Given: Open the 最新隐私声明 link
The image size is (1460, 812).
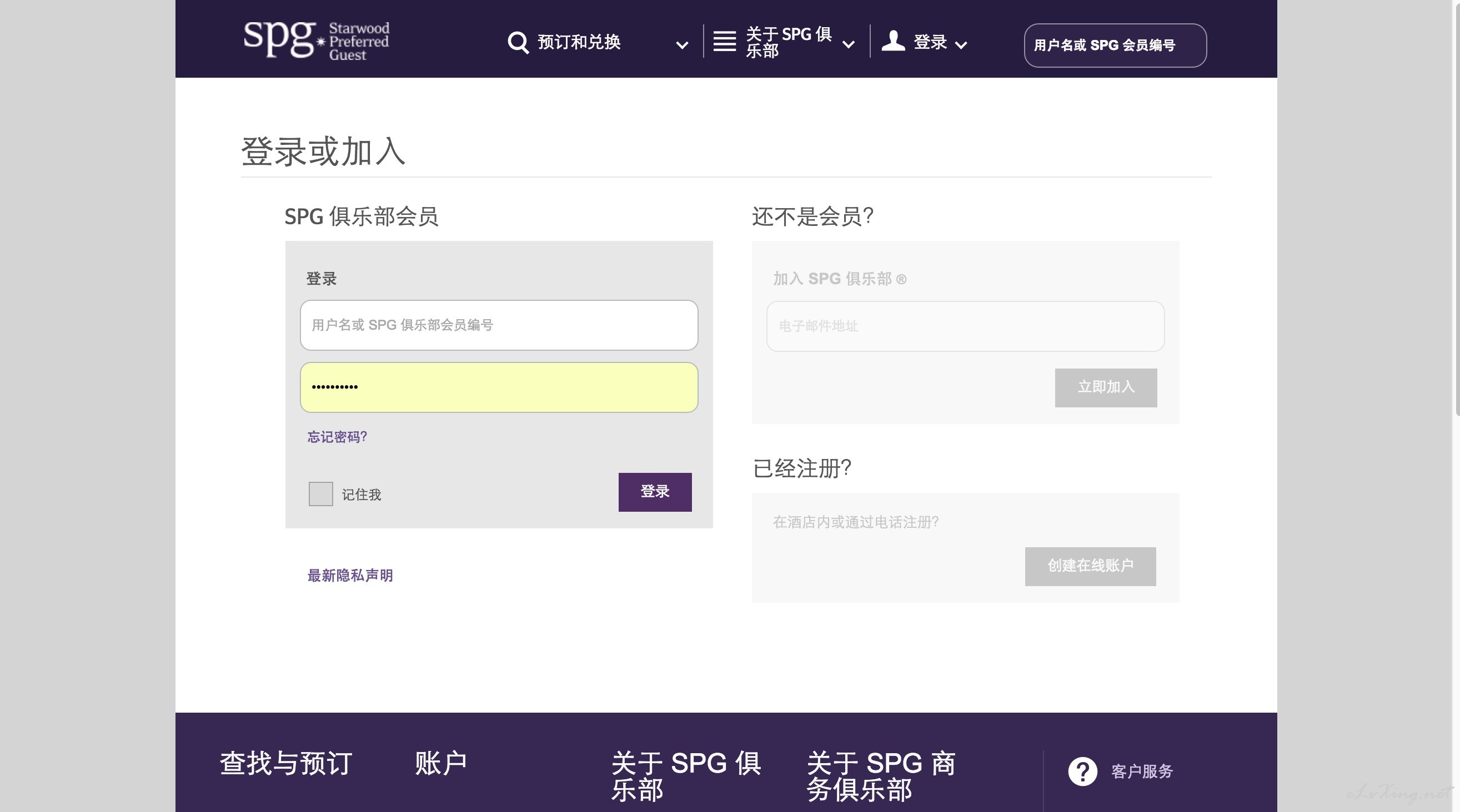Looking at the screenshot, I should click(350, 576).
